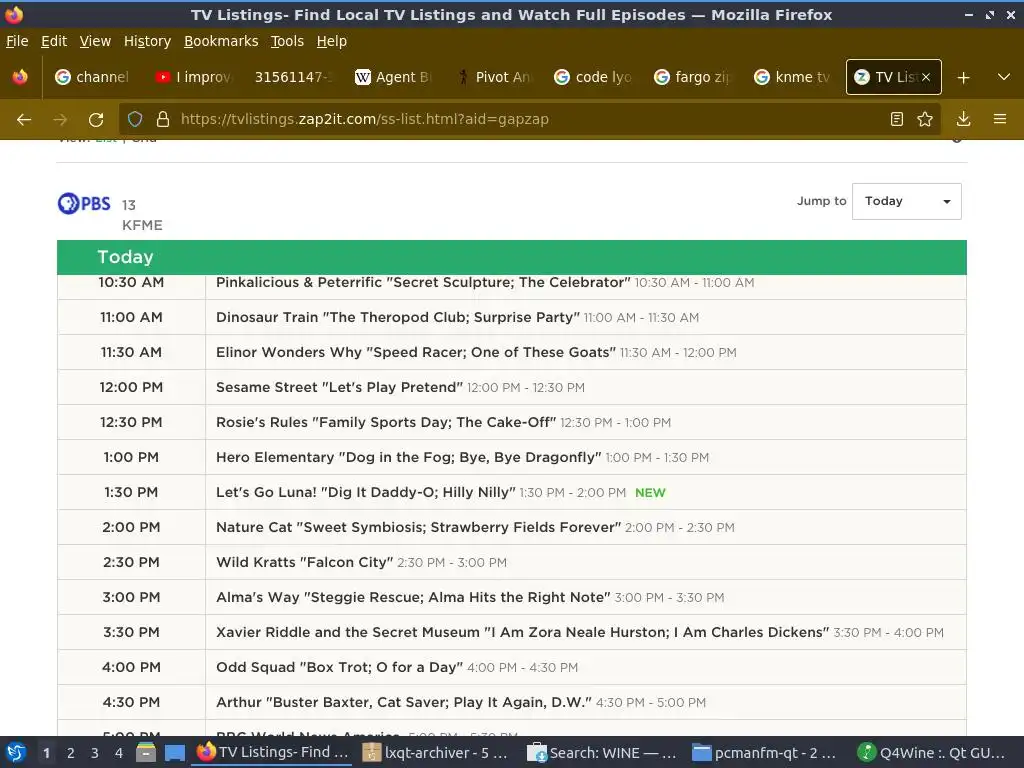Image resolution: width=1024 pixels, height=768 pixels.
Task: Click the file manager taskbar launcher icon
Action: point(146,753)
